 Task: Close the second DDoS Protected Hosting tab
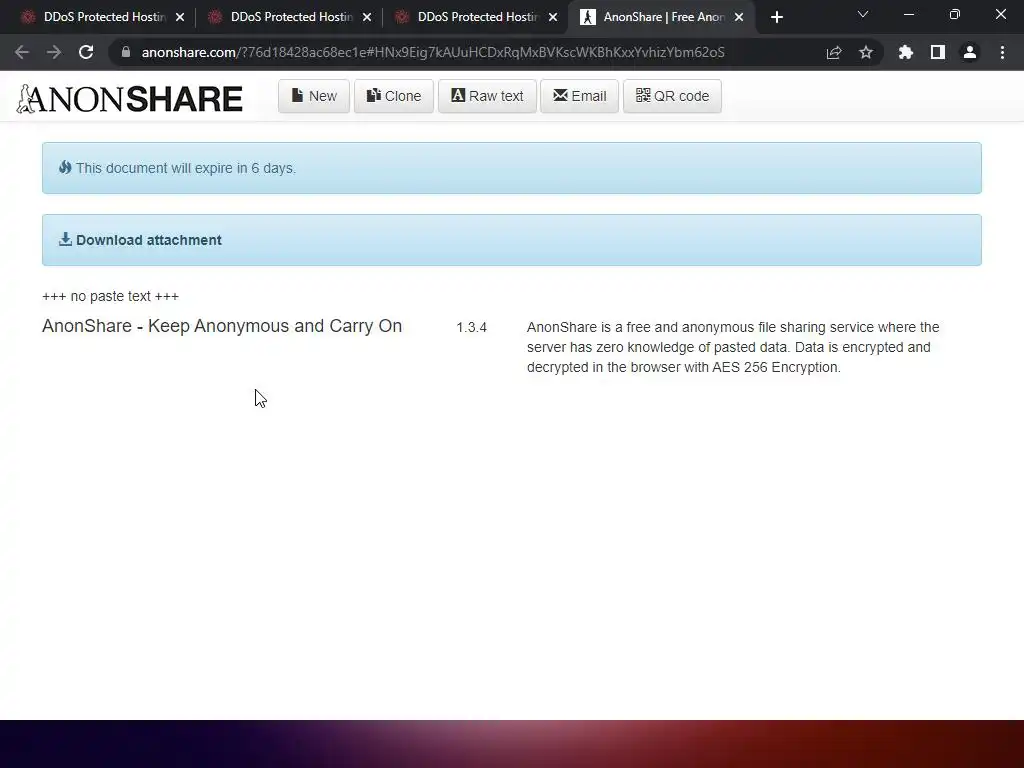367,18
